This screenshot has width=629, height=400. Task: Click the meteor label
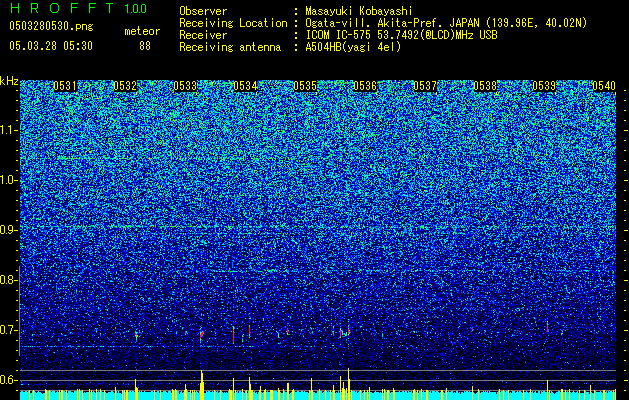pyautogui.click(x=142, y=31)
